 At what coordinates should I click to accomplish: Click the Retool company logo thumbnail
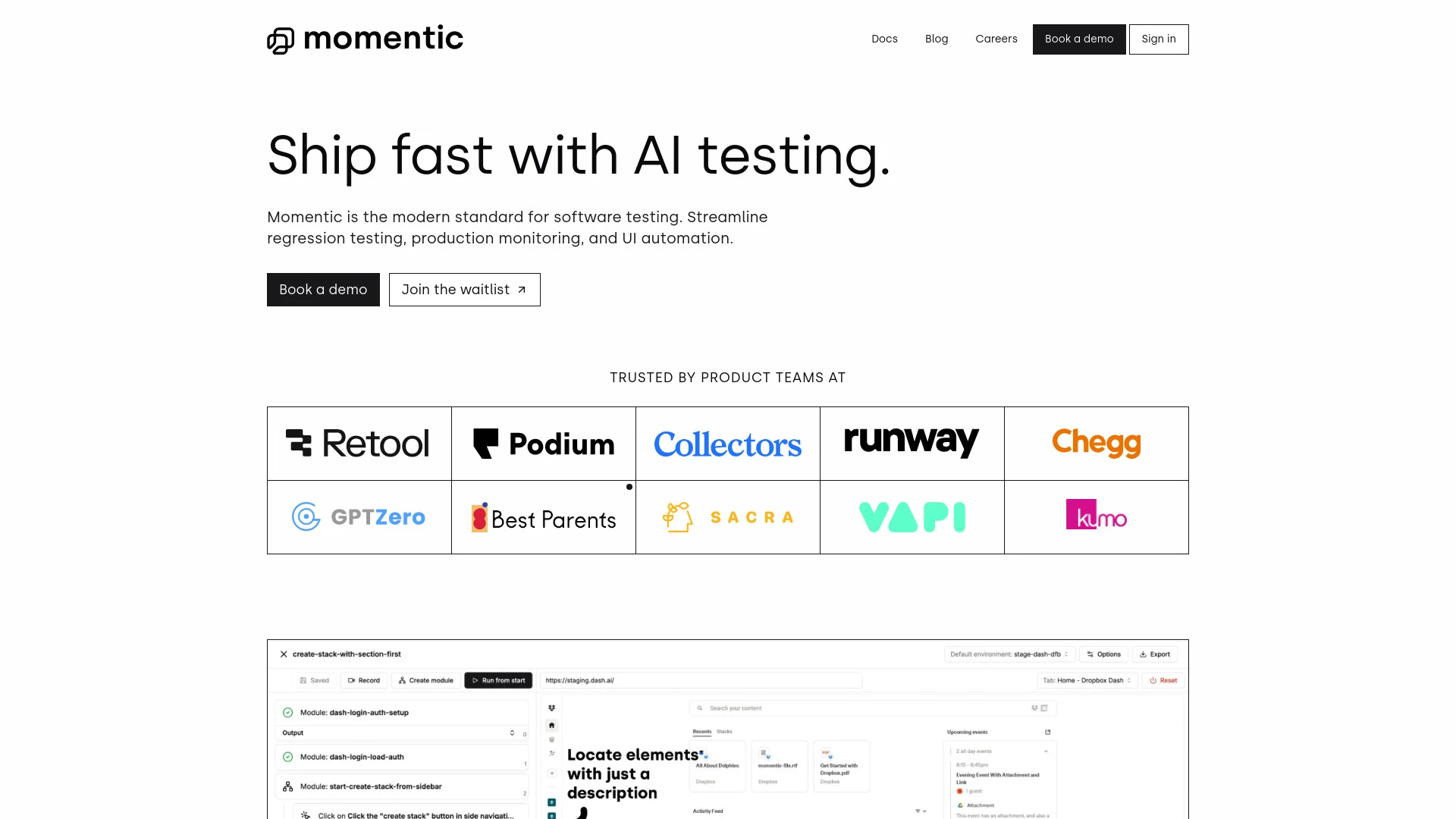point(358,443)
